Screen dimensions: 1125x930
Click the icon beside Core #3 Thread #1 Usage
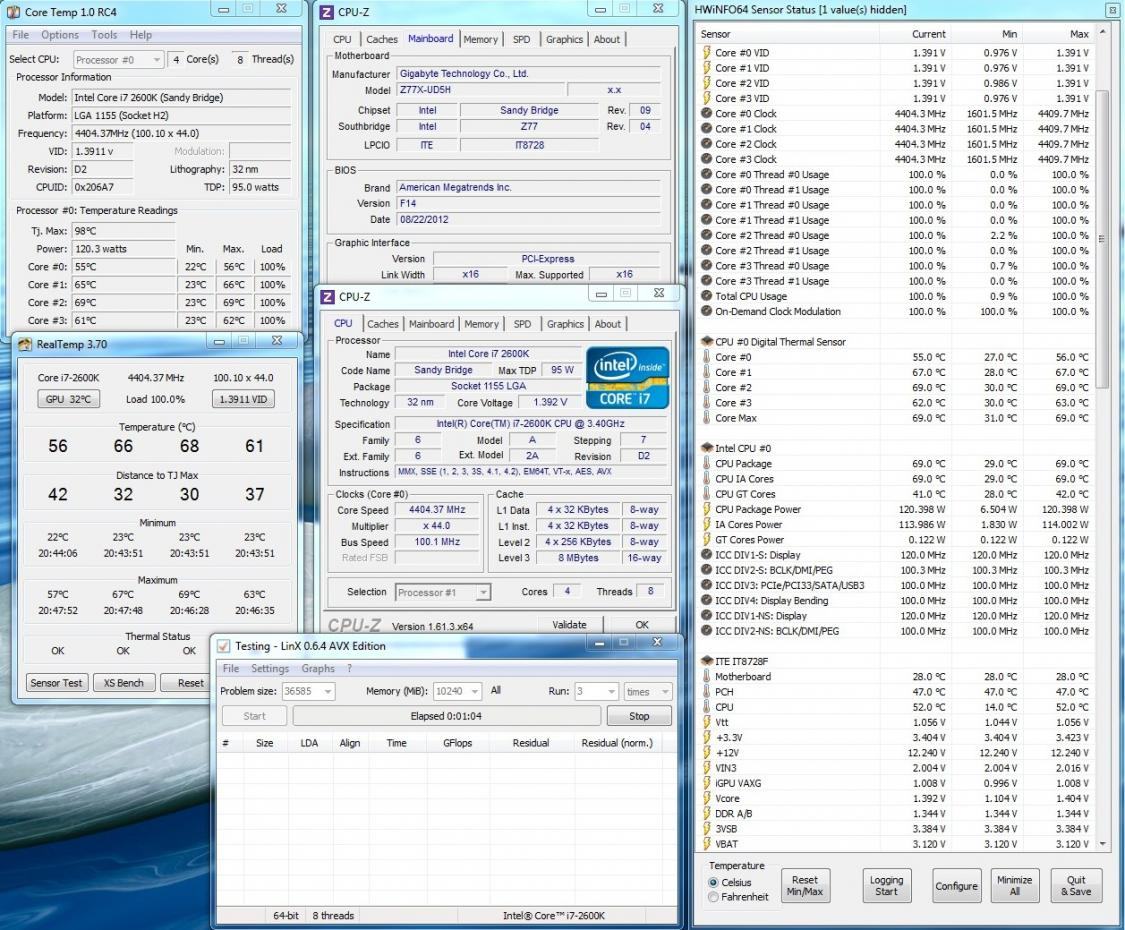pyautogui.click(x=707, y=281)
